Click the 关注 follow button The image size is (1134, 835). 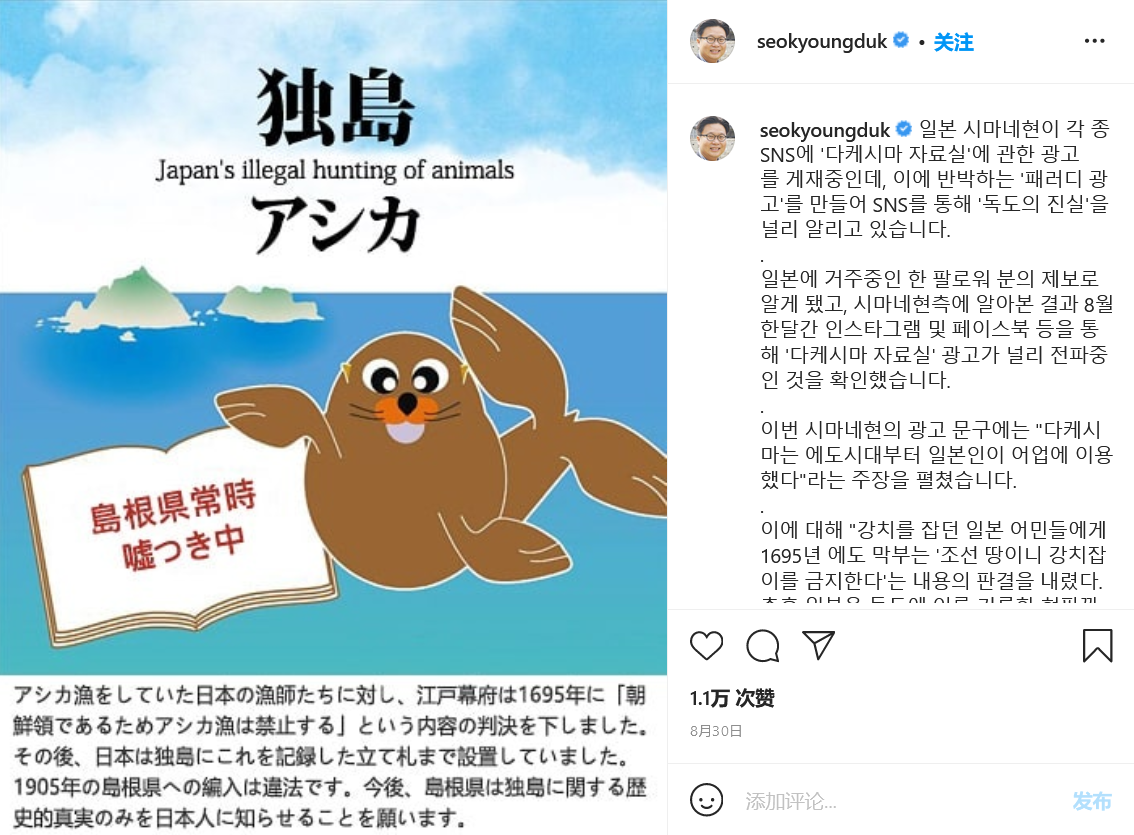pos(953,42)
